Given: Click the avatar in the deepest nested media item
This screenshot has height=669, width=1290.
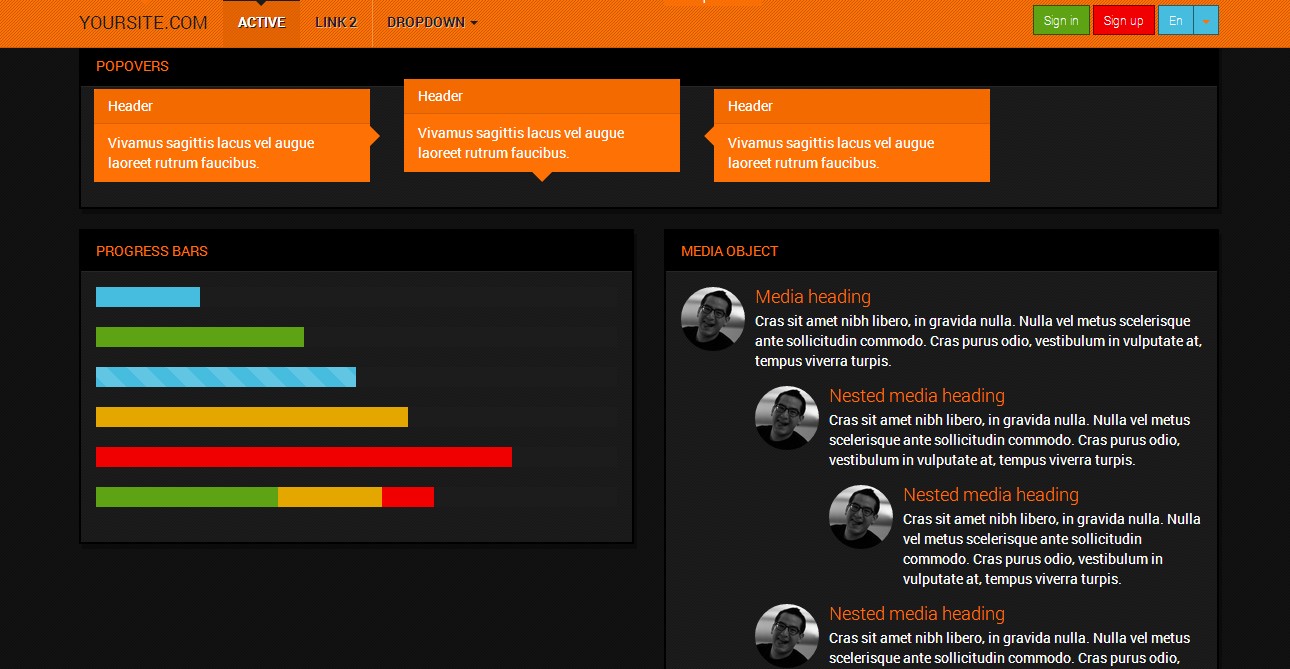Looking at the screenshot, I should (860, 517).
